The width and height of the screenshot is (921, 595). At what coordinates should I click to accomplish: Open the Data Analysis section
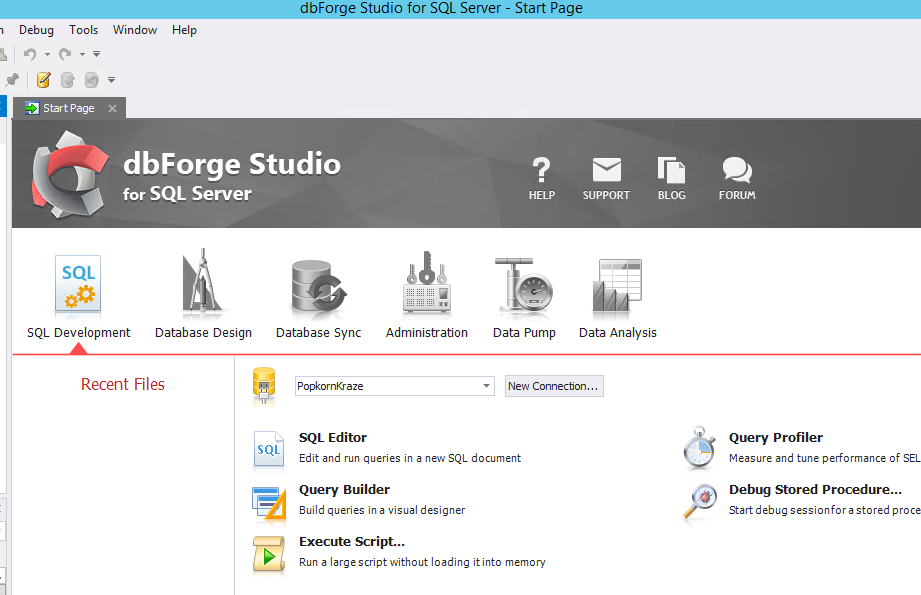(x=617, y=296)
